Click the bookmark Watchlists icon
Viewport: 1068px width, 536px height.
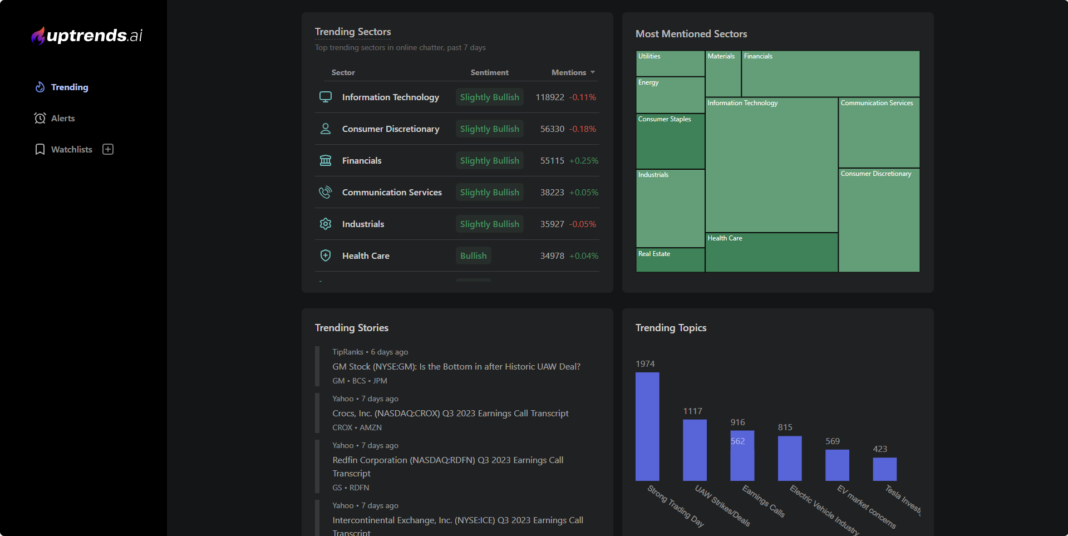pos(40,150)
